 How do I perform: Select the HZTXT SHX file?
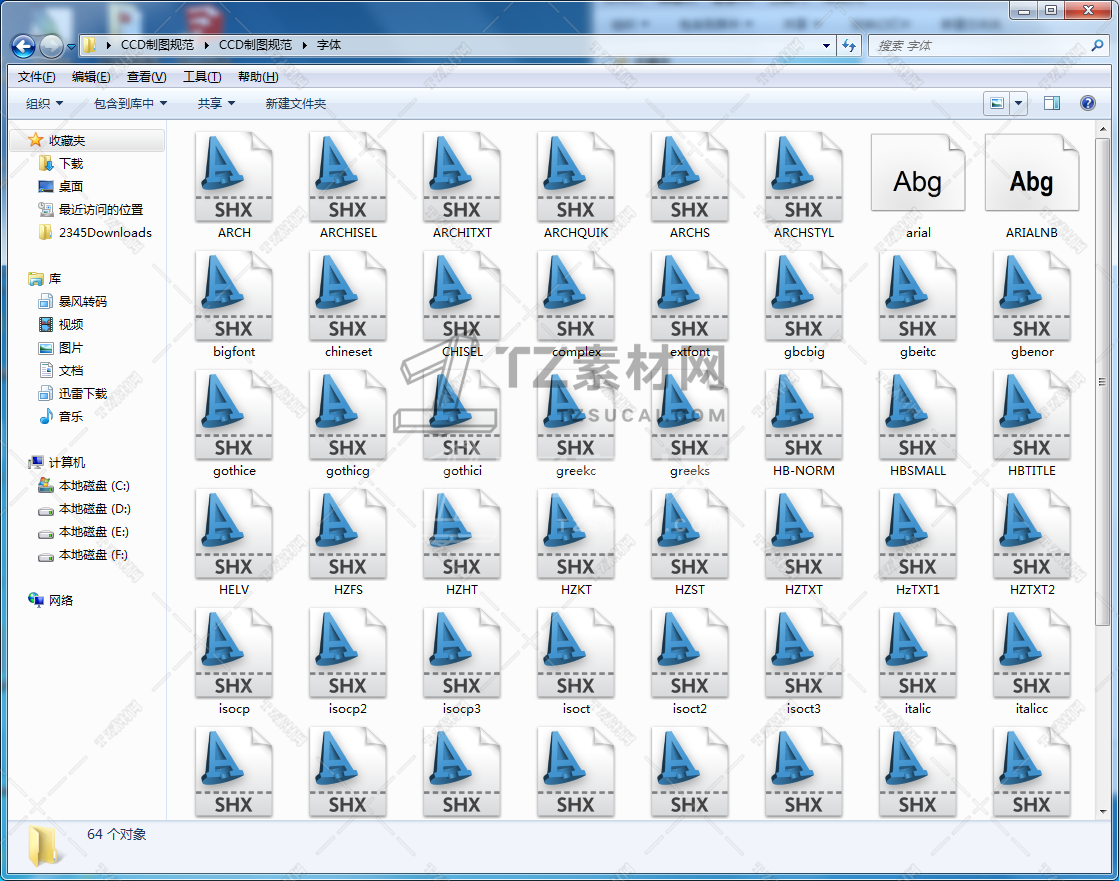point(804,534)
